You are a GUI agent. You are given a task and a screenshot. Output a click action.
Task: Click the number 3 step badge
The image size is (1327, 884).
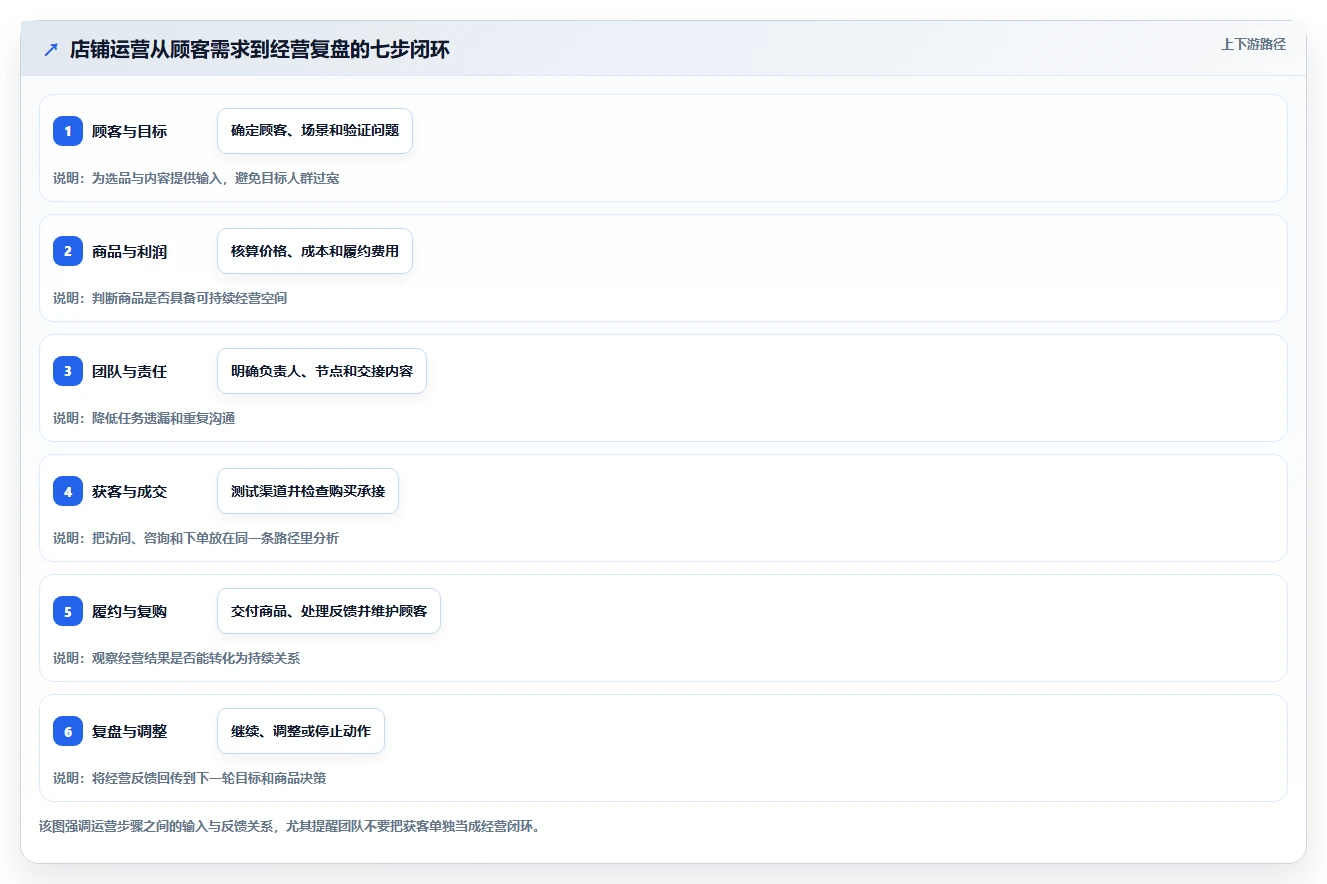(x=68, y=371)
